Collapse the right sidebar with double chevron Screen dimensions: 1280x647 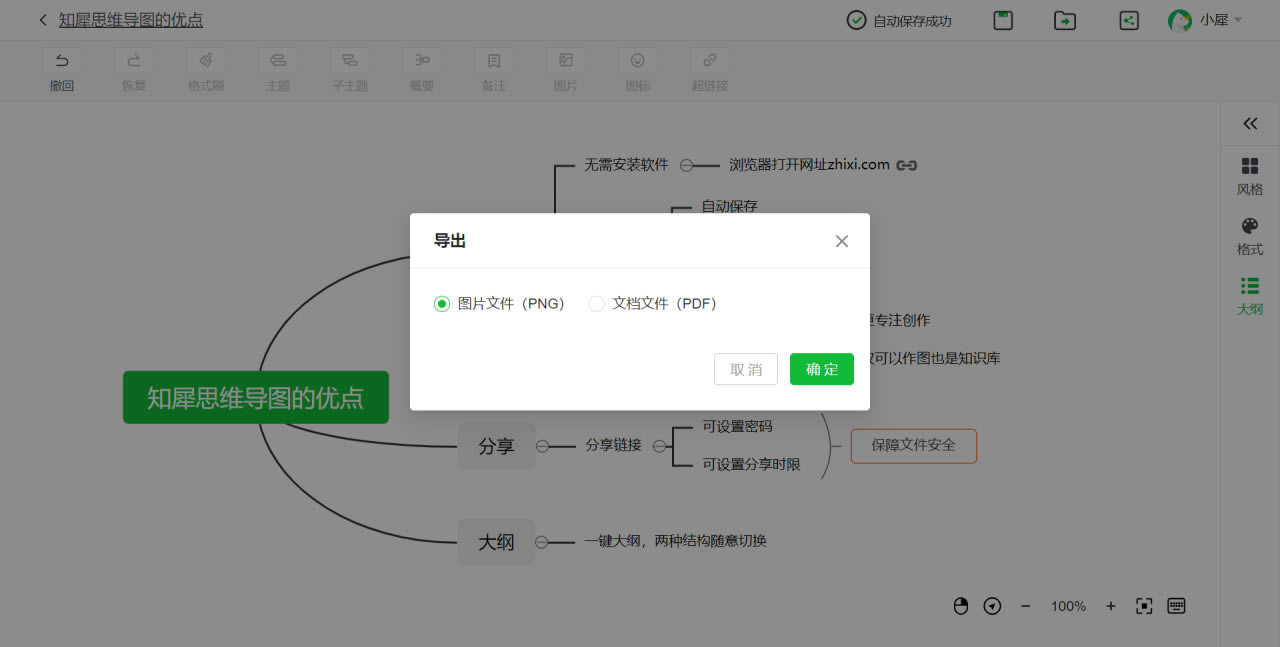pyautogui.click(x=1250, y=123)
